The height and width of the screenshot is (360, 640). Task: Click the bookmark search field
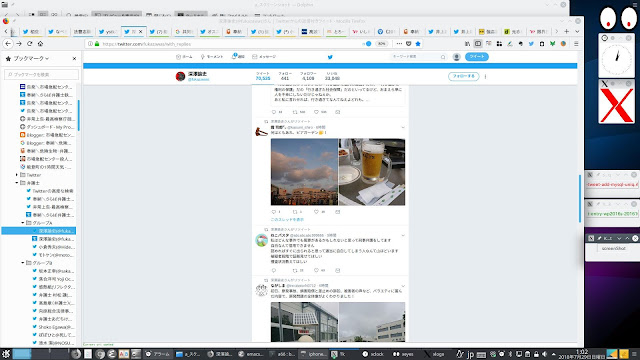[x=41, y=74]
